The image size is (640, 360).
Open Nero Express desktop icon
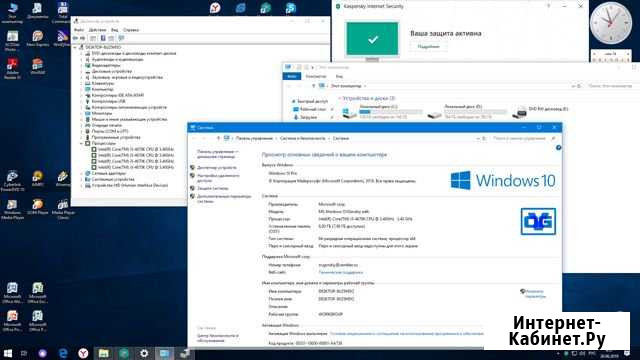[38, 38]
